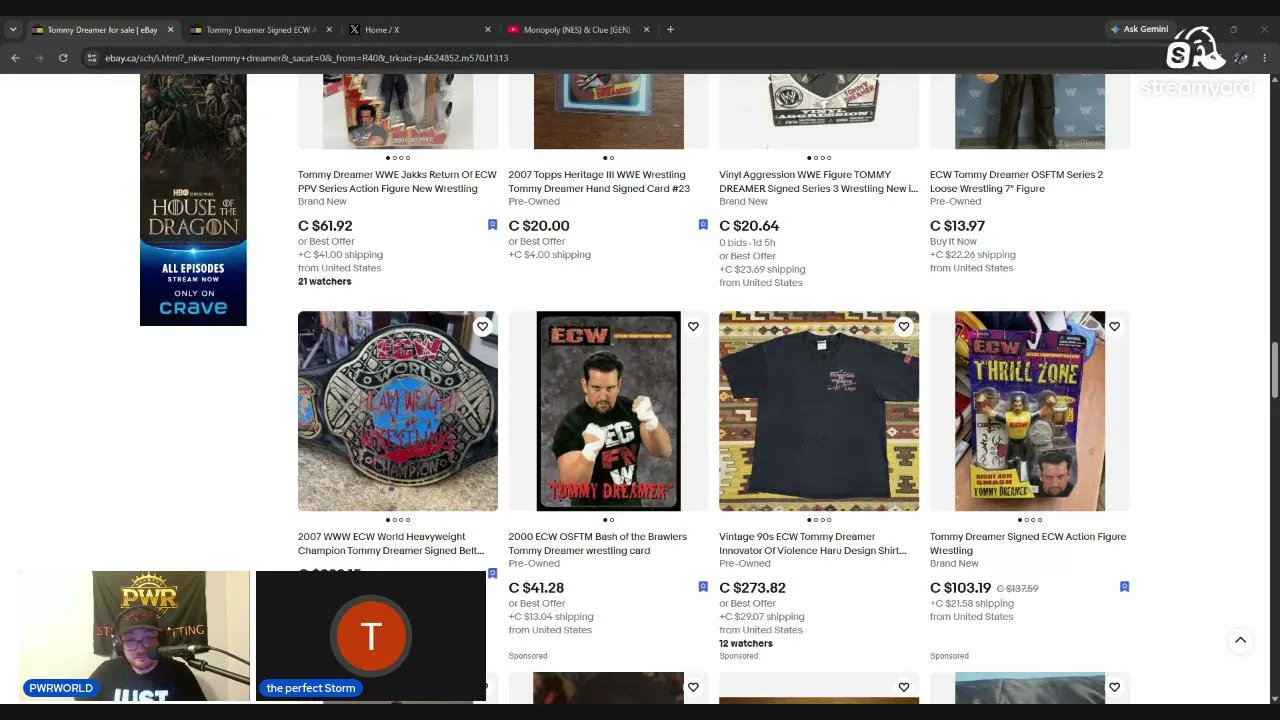This screenshot has height=720, width=1280.
Task: Click the Jakks Return Of ECW figure image
Action: (398, 111)
